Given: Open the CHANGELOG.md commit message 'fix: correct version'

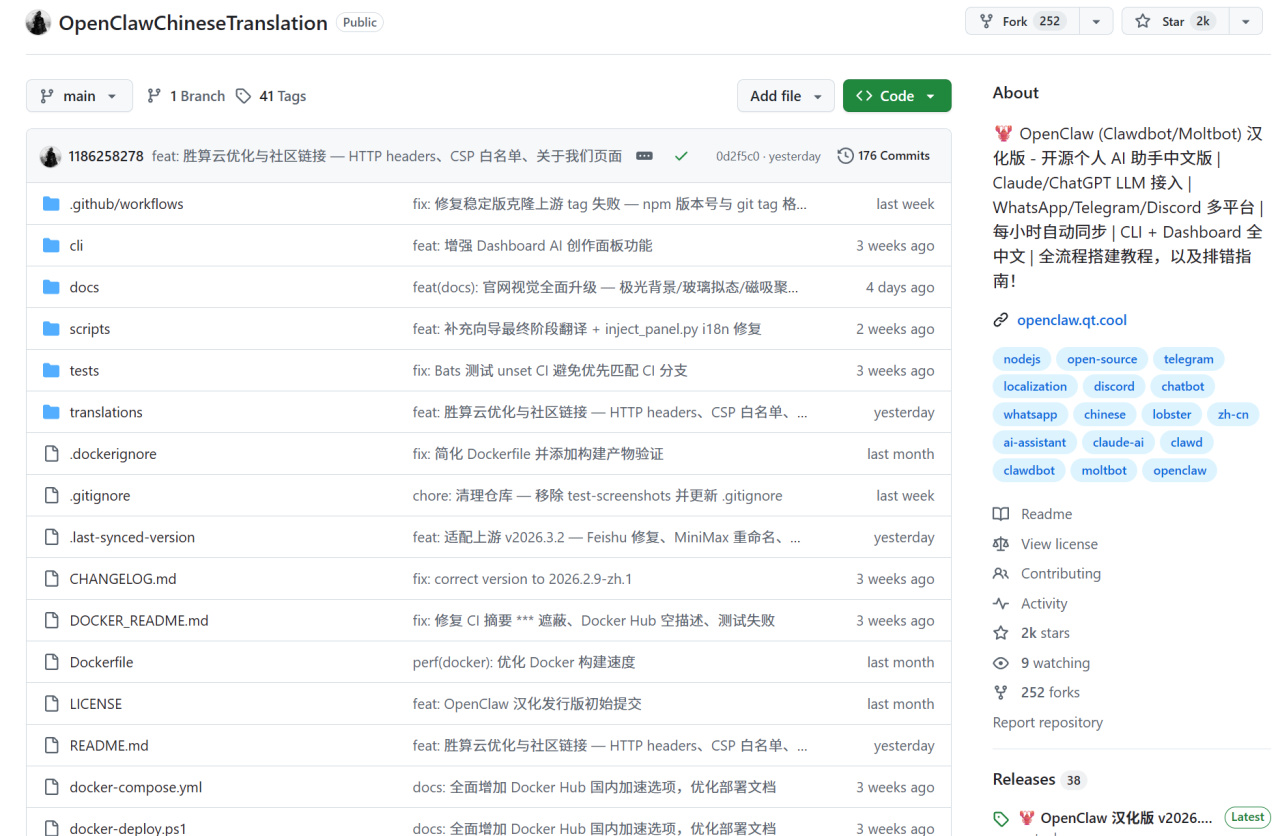Looking at the screenshot, I should pyautogui.click(x=522, y=579).
